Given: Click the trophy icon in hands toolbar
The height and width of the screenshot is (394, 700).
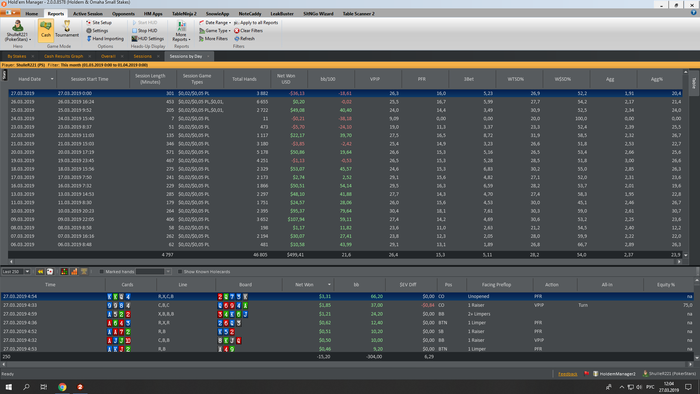Looking at the screenshot, I should pos(84,271).
